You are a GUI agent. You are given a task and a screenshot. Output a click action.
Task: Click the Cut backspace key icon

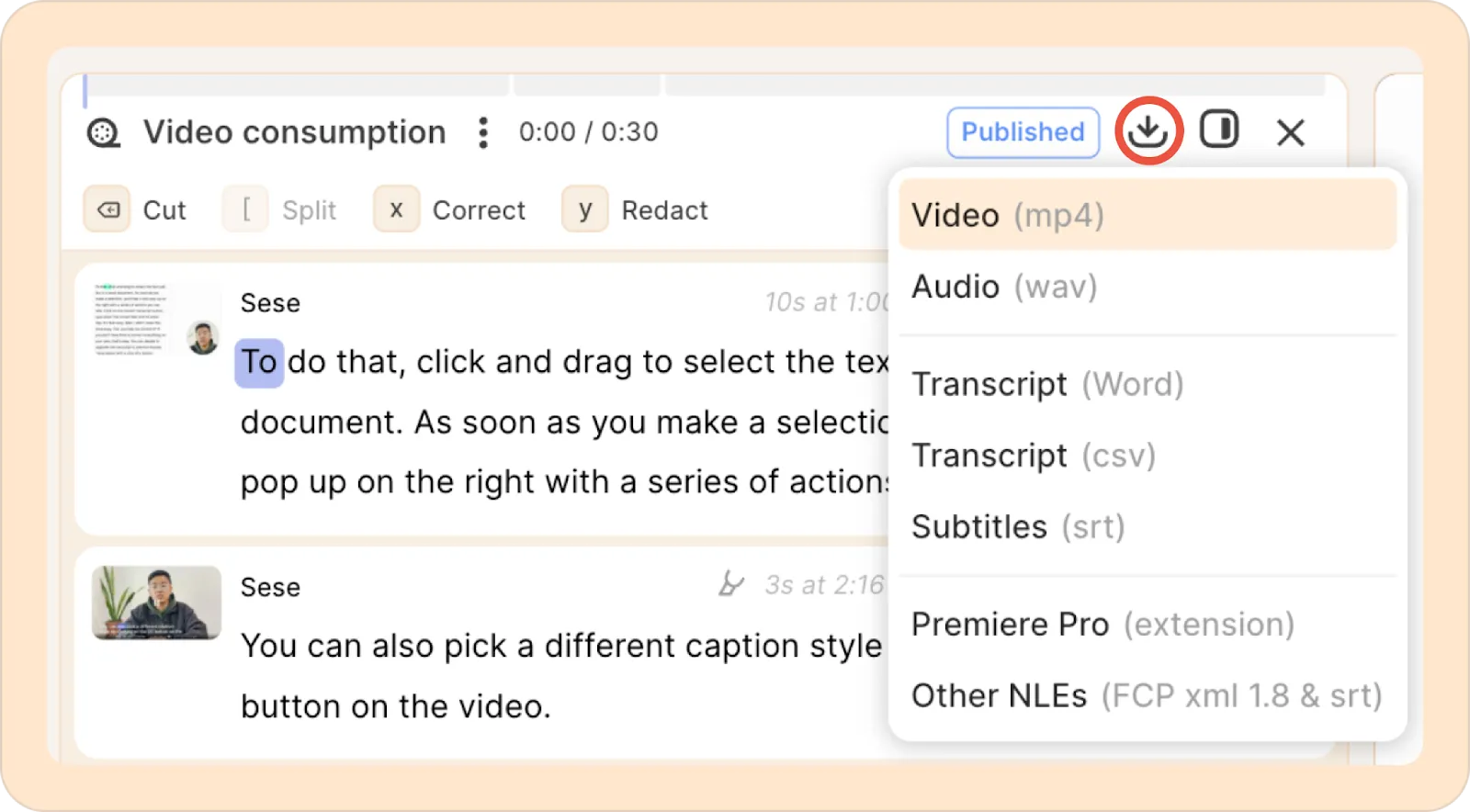pos(107,210)
